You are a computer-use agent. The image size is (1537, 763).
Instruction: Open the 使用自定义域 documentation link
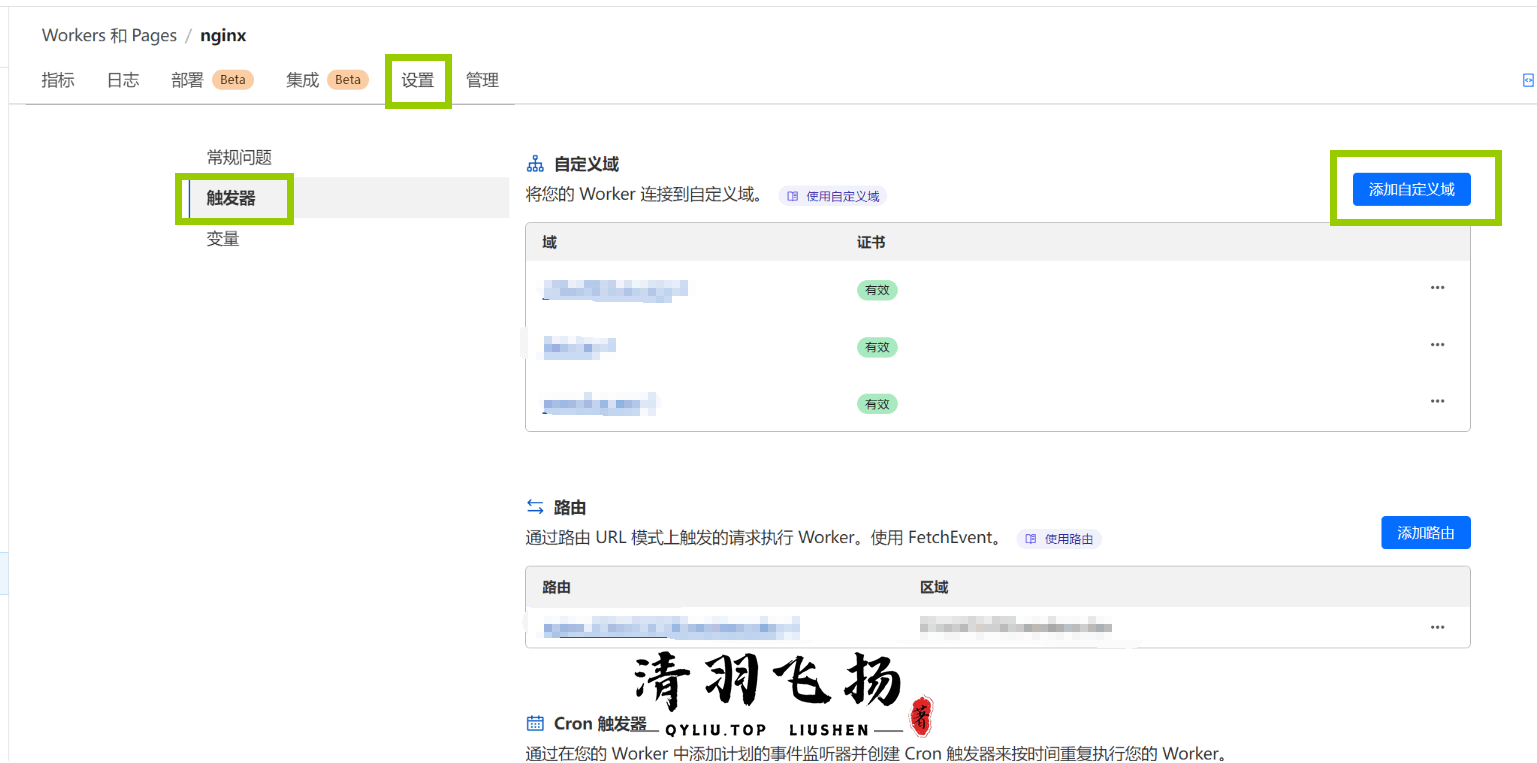(x=833, y=196)
